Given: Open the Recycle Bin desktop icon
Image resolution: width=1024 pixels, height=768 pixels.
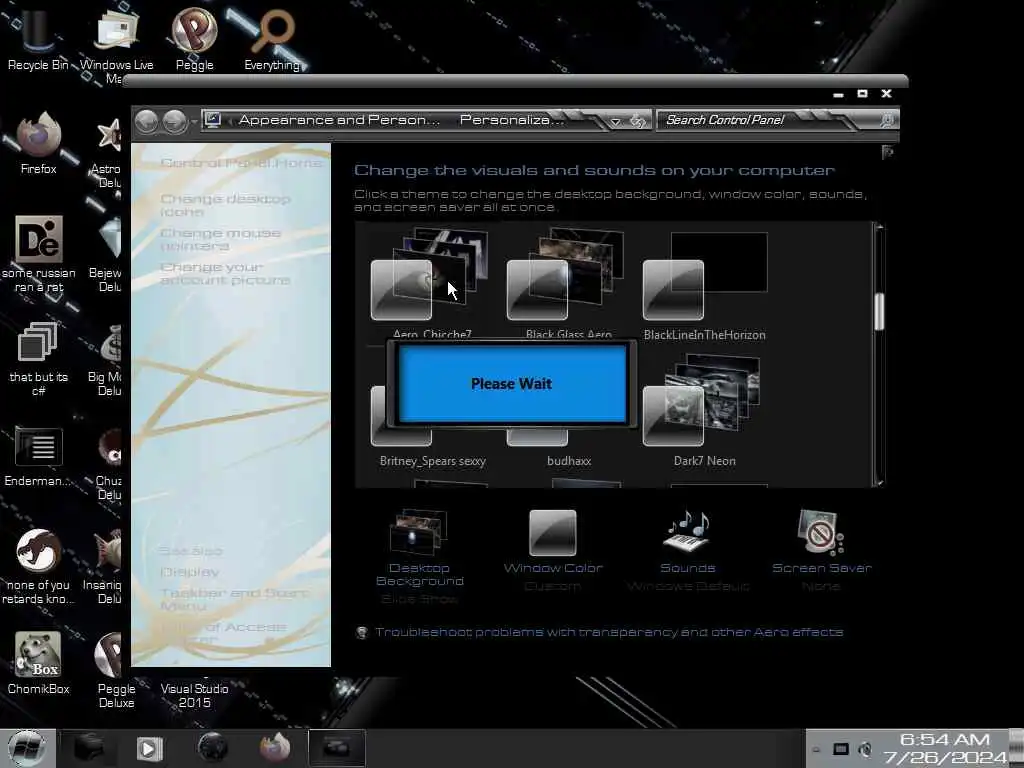Looking at the screenshot, I should (x=38, y=38).
